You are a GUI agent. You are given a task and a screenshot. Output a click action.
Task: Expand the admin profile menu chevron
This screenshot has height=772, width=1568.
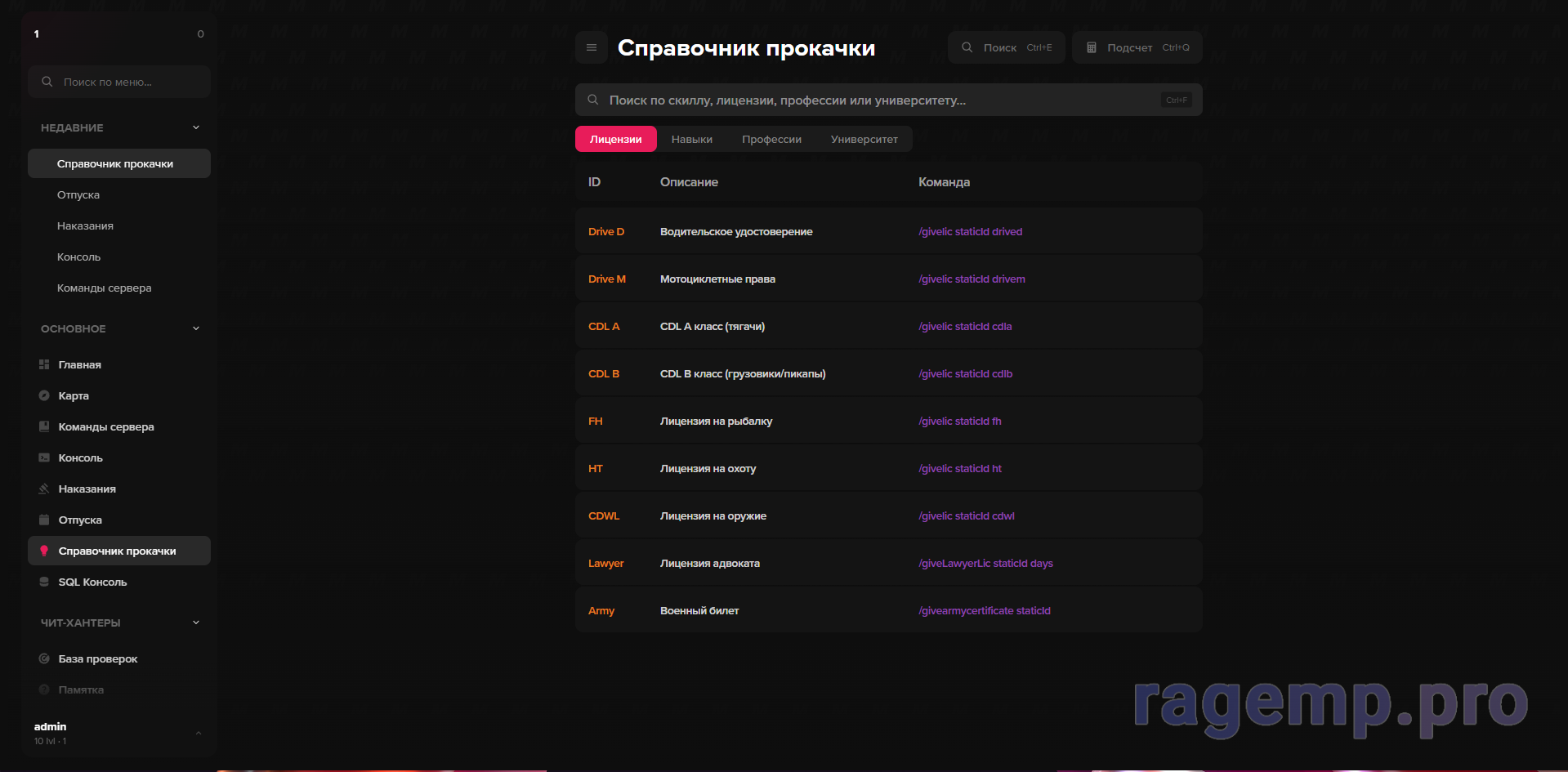pos(199,733)
